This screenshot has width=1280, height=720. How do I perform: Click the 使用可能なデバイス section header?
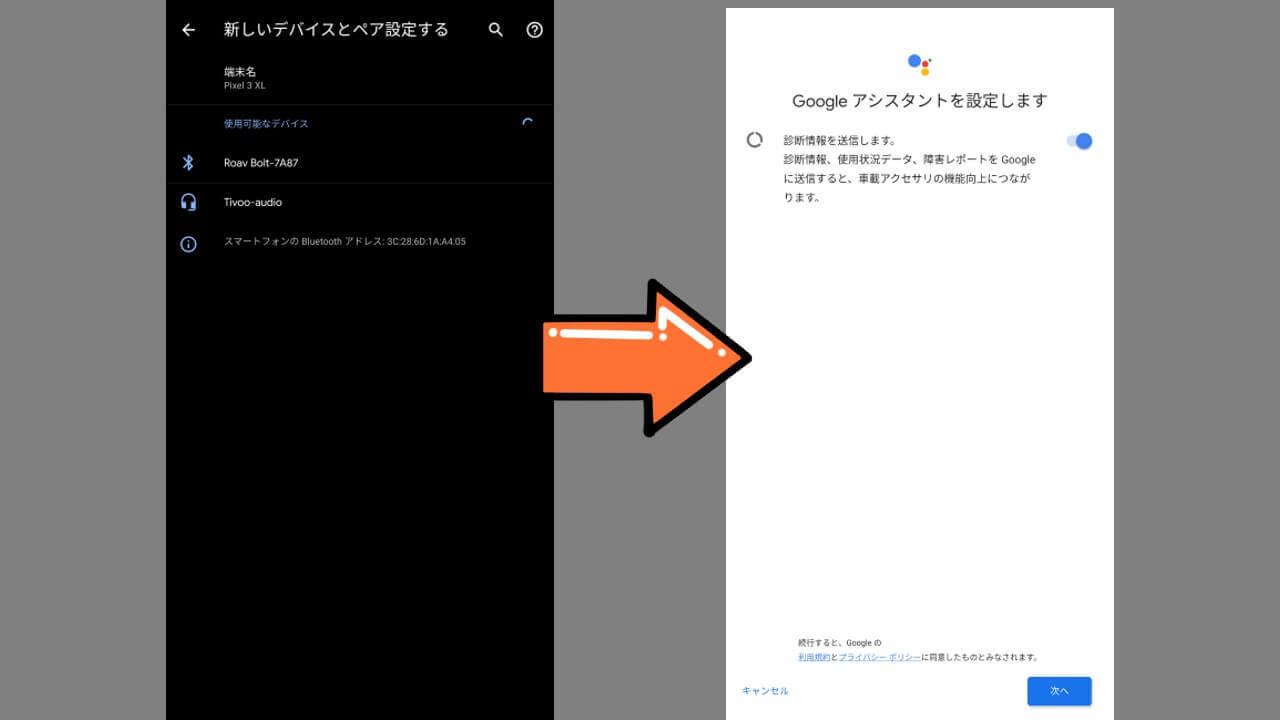pyautogui.click(x=266, y=124)
